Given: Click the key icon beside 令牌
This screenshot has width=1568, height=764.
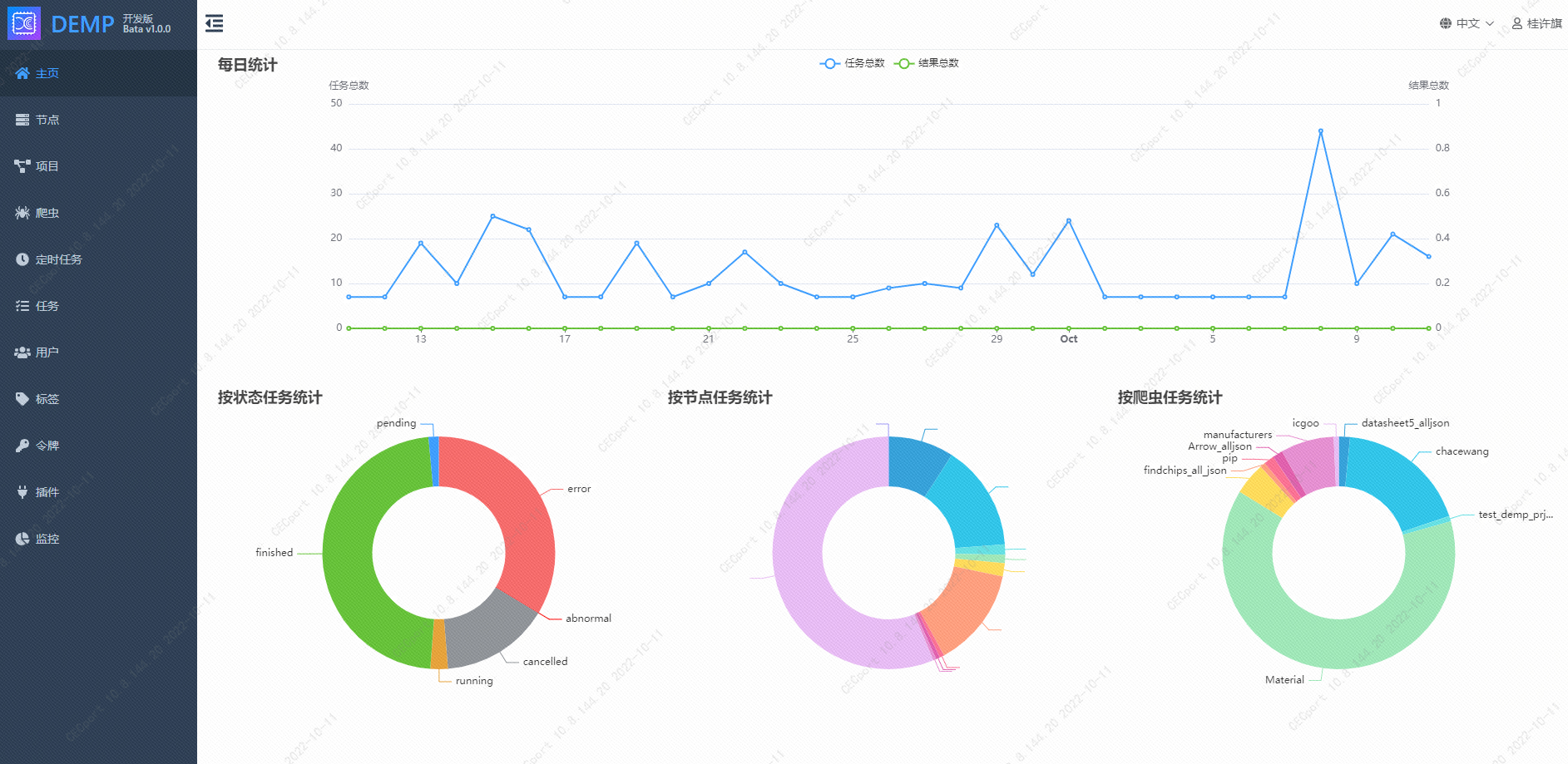Looking at the screenshot, I should (22, 446).
